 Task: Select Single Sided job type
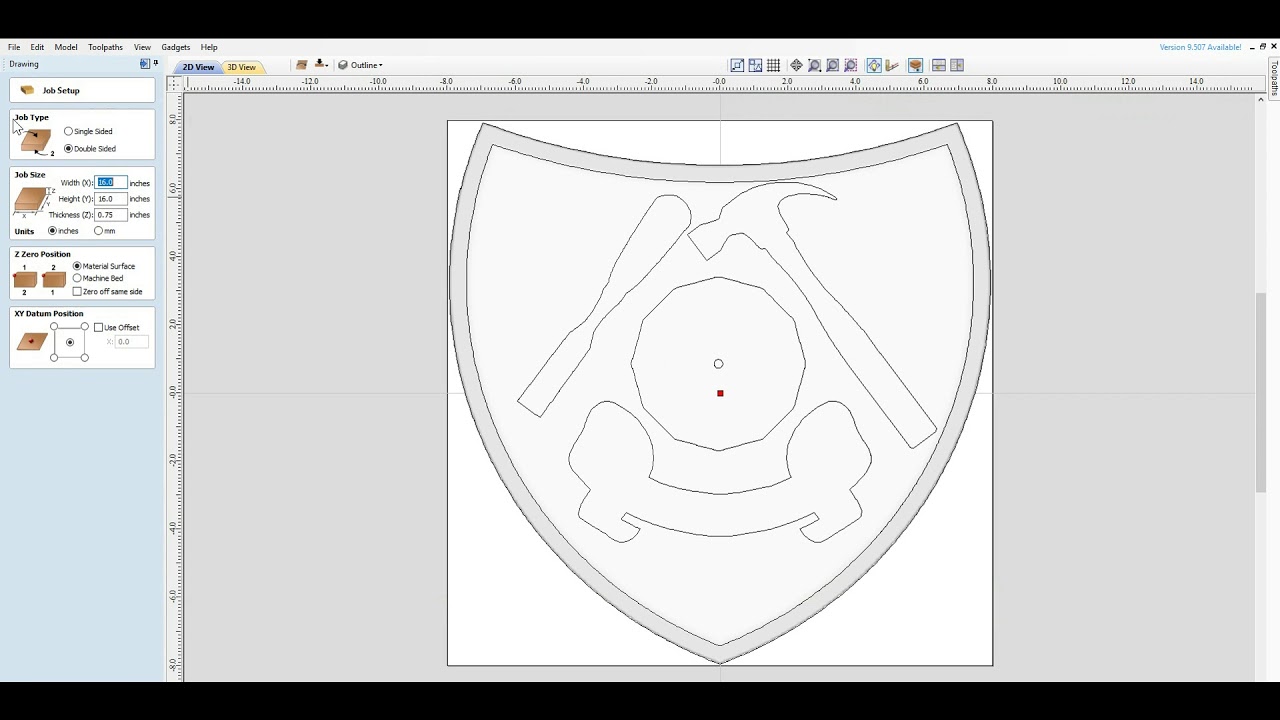click(x=68, y=131)
